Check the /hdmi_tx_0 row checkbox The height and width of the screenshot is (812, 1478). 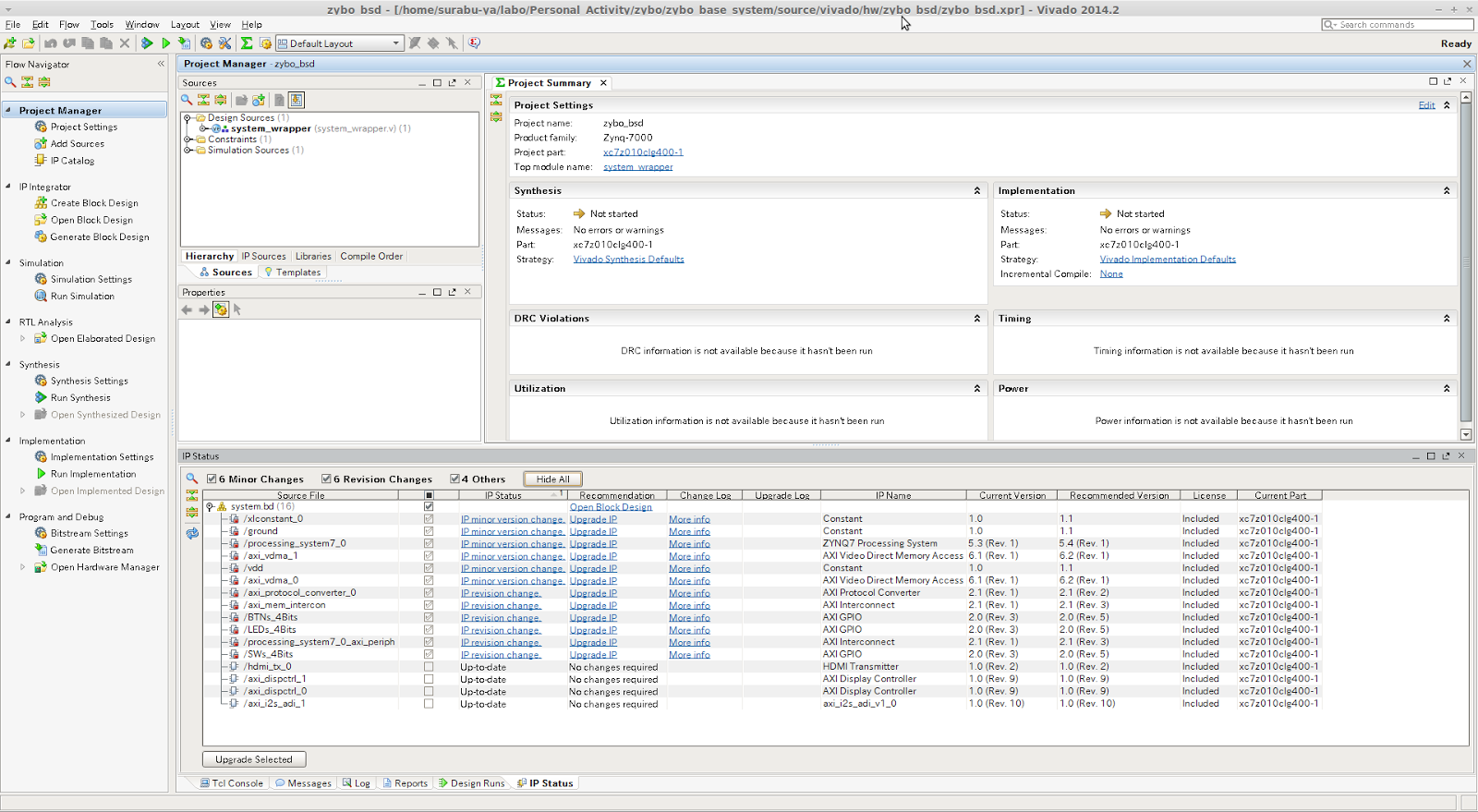(x=429, y=666)
